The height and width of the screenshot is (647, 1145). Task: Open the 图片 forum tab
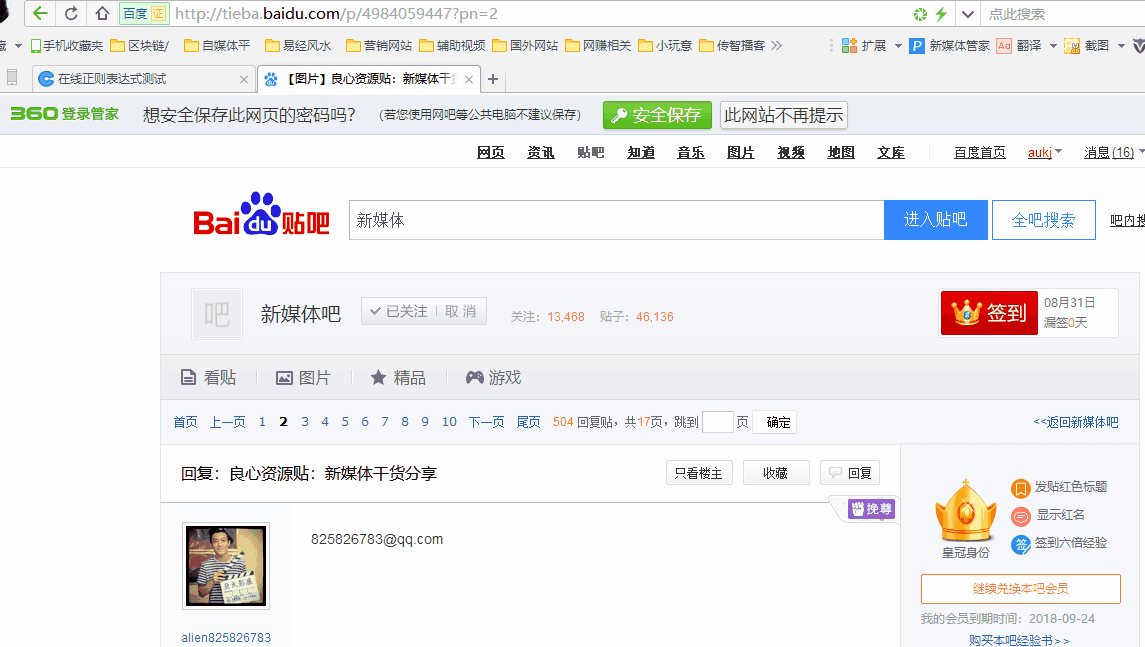tap(303, 378)
